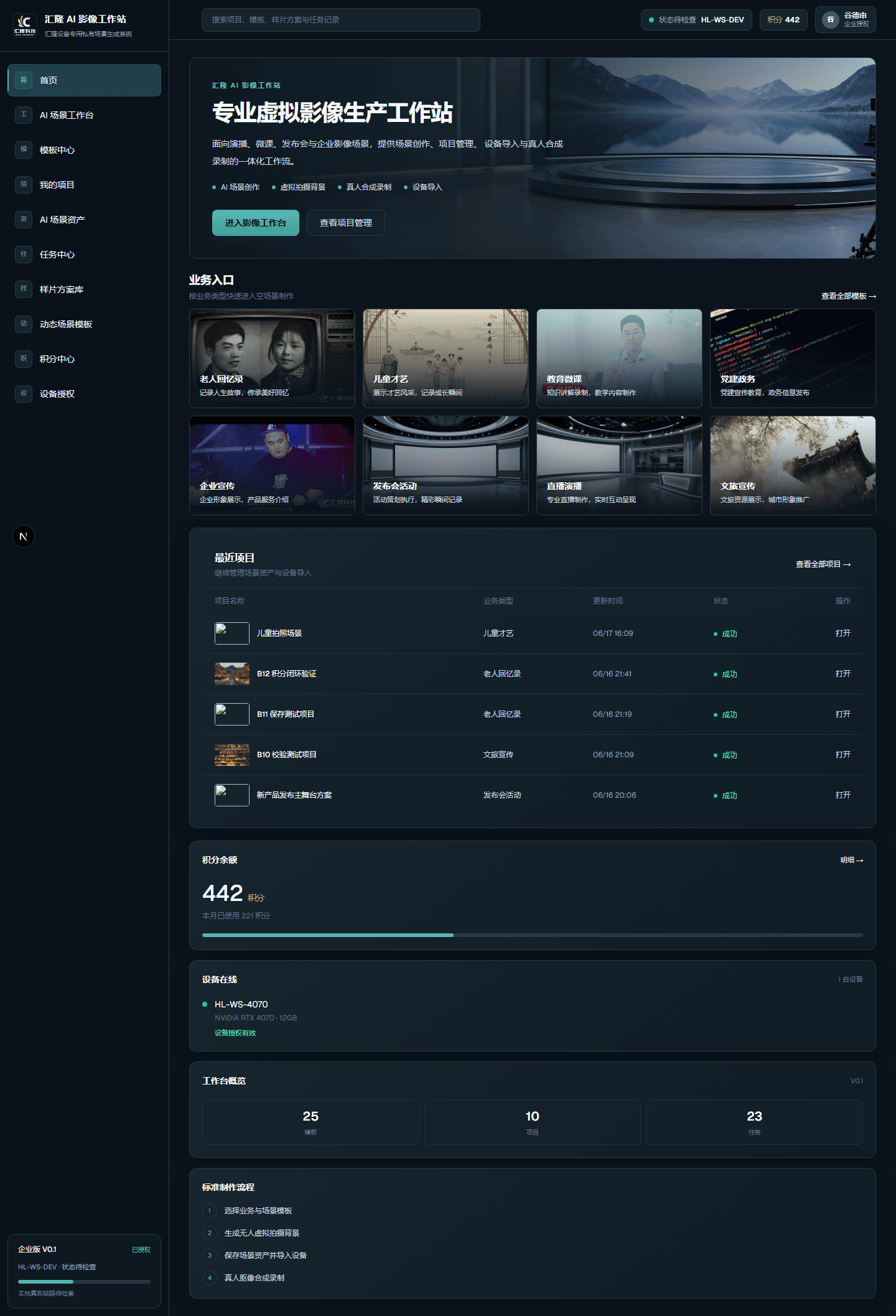Select the 教育微课 template card

tap(619, 358)
